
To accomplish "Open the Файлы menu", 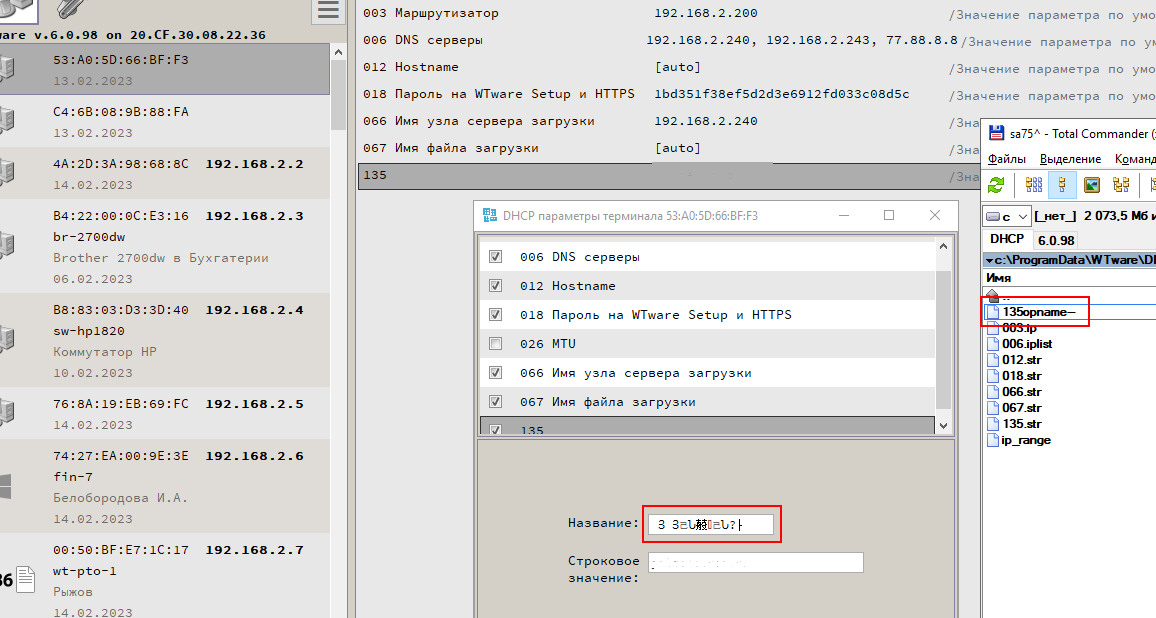I will (x=1006, y=159).
